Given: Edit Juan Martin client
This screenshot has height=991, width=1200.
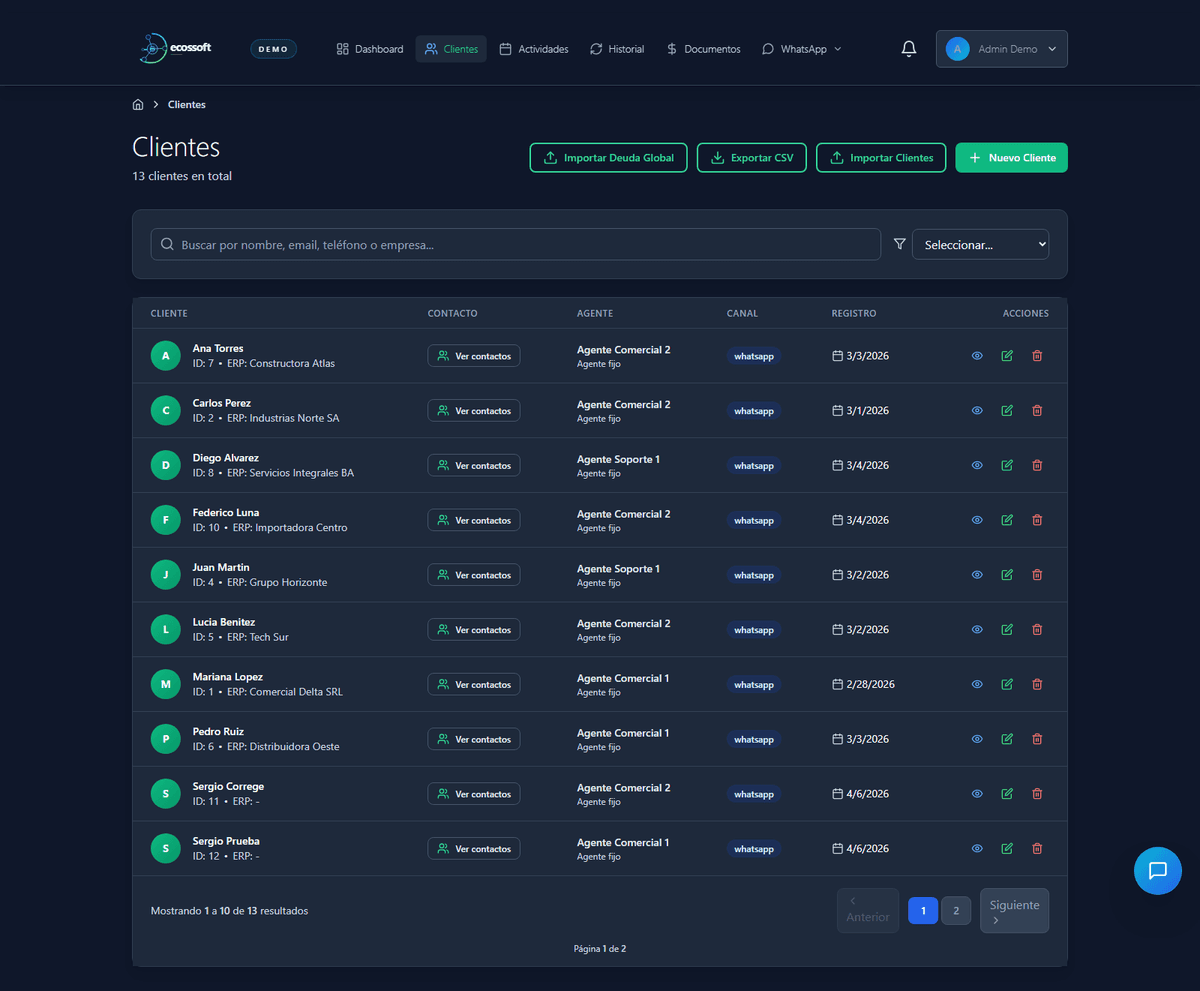Looking at the screenshot, I should 1007,575.
